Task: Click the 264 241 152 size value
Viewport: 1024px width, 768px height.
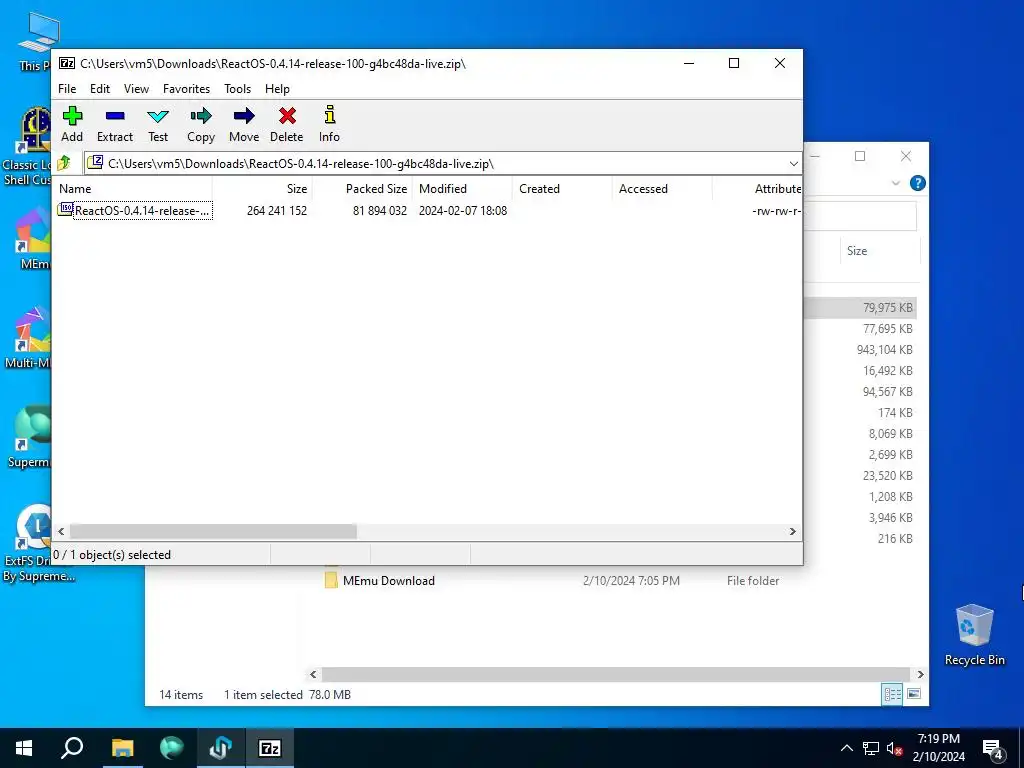Action: point(277,211)
